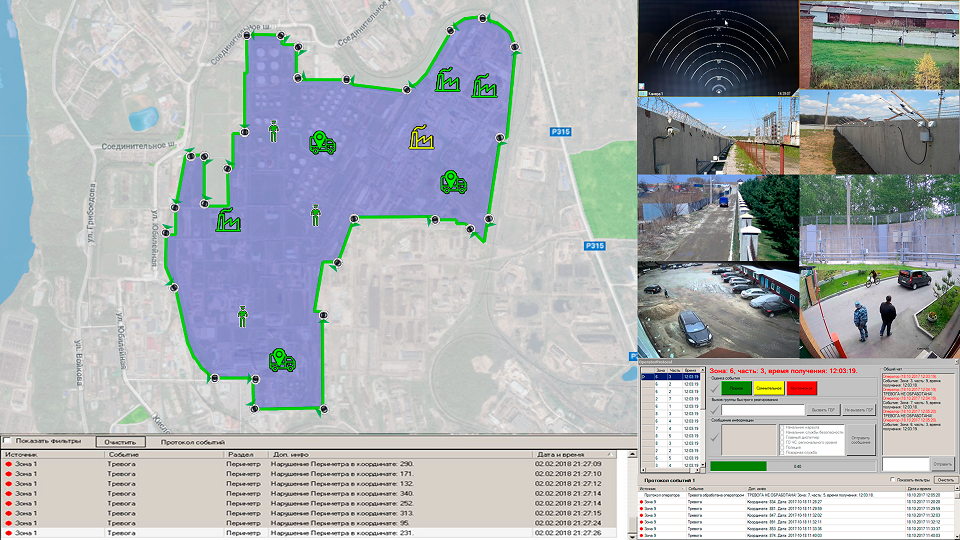Image resolution: width=960 pixels, height=540 pixels.
Task: Click the green countdown progress bar
Action: point(738,466)
